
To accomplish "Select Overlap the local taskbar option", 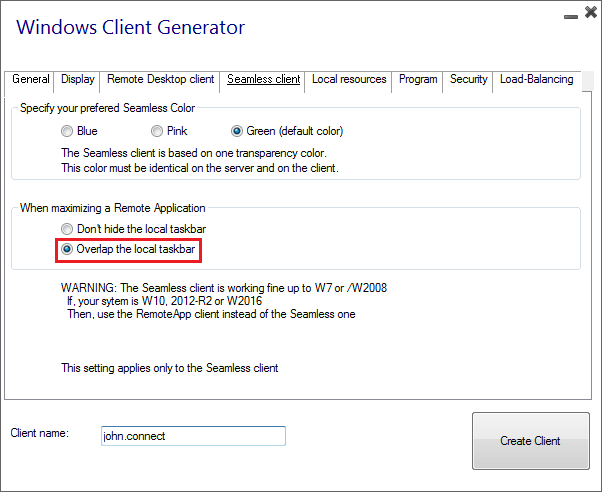I will point(128,249).
